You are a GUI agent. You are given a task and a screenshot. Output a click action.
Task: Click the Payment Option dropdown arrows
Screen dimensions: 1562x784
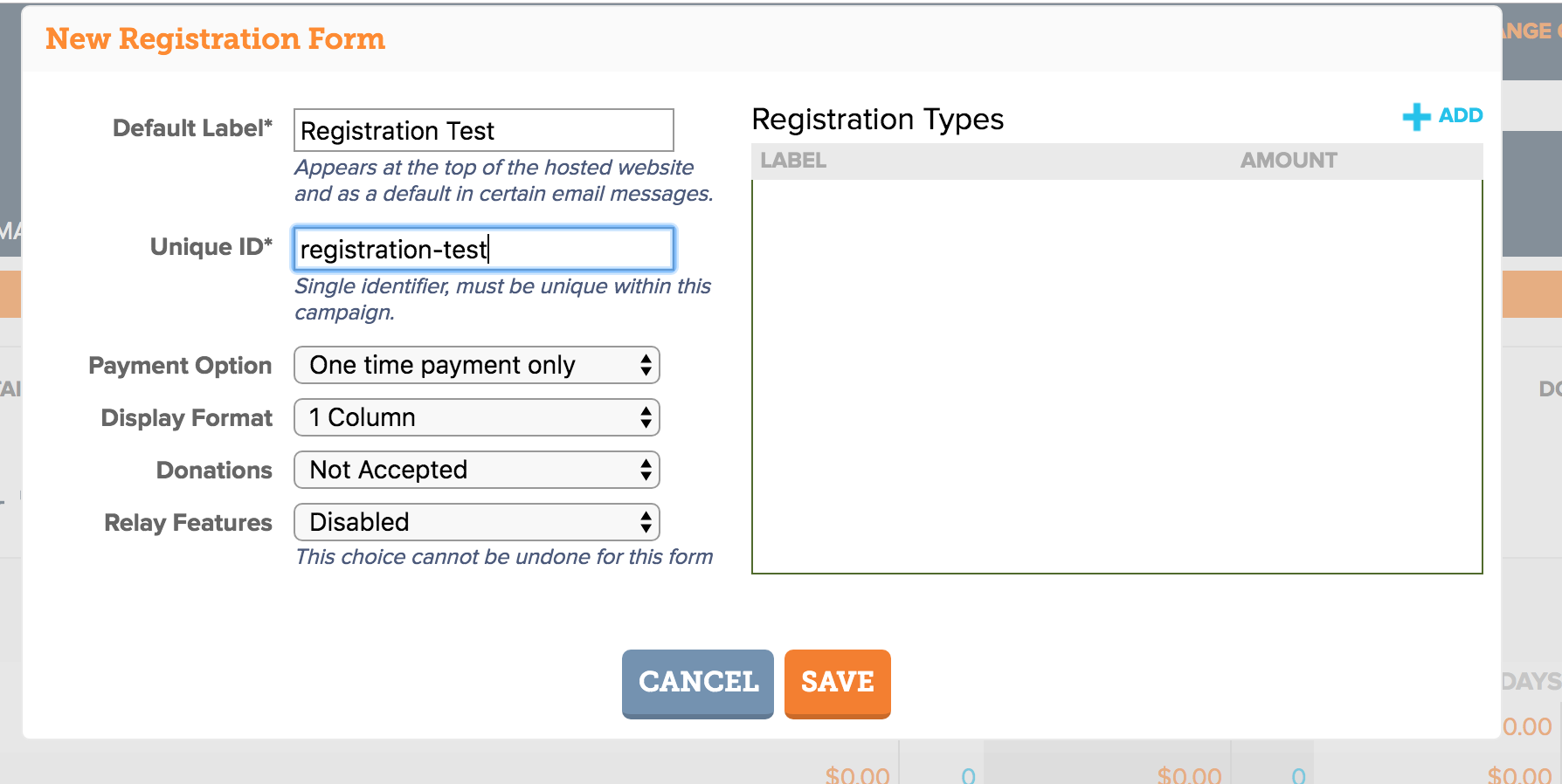coord(646,365)
